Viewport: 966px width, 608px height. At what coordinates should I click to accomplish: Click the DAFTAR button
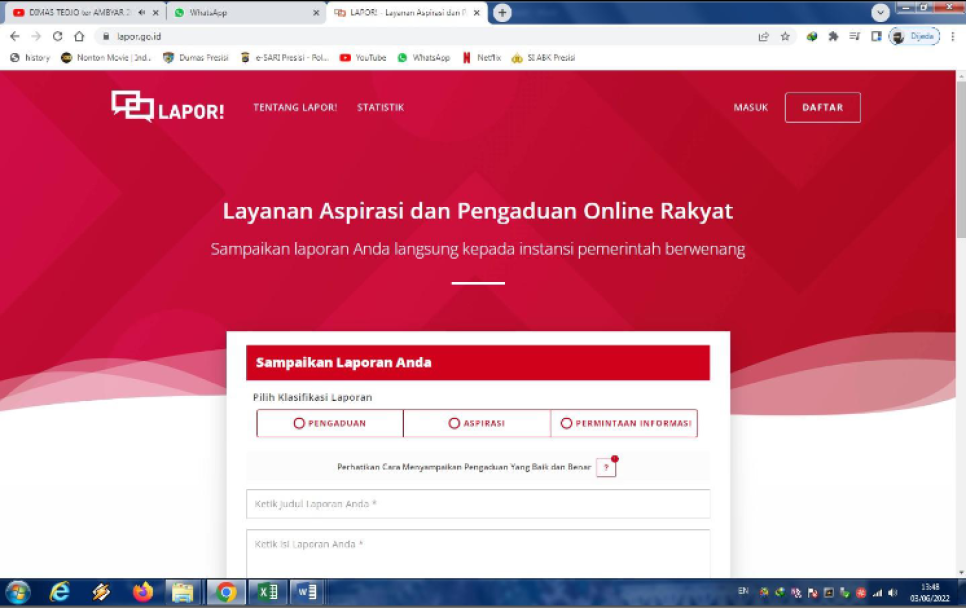822,107
